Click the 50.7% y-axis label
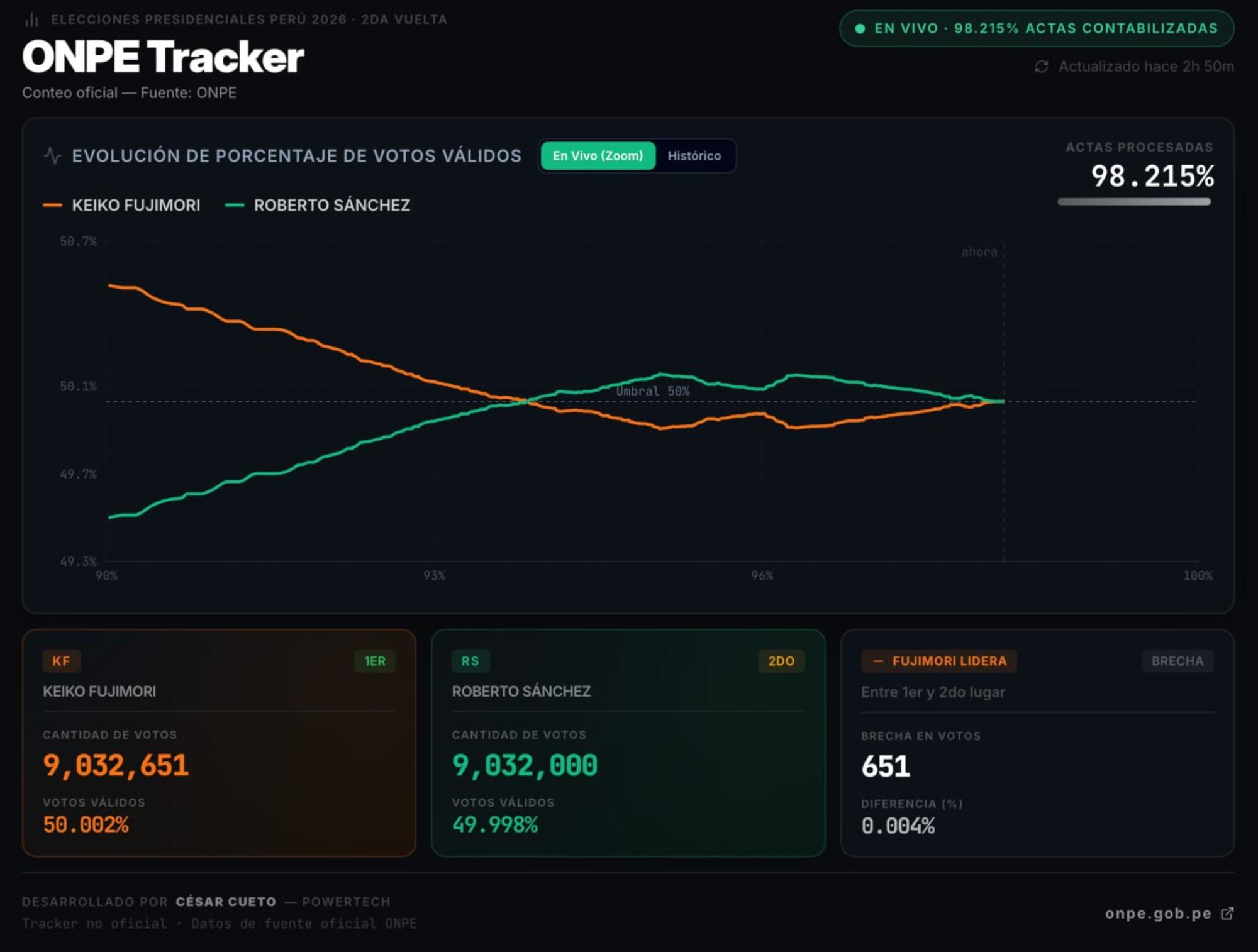The image size is (1258, 952). coord(78,241)
